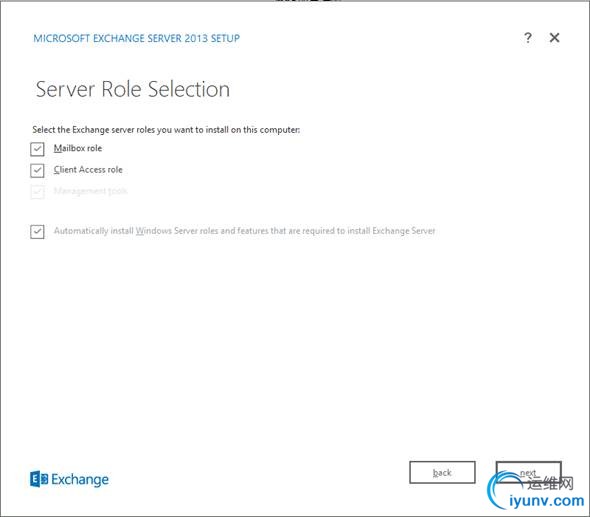Click the Exchange logo icon
Viewport: 590px width, 517px height.
point(39,479)
